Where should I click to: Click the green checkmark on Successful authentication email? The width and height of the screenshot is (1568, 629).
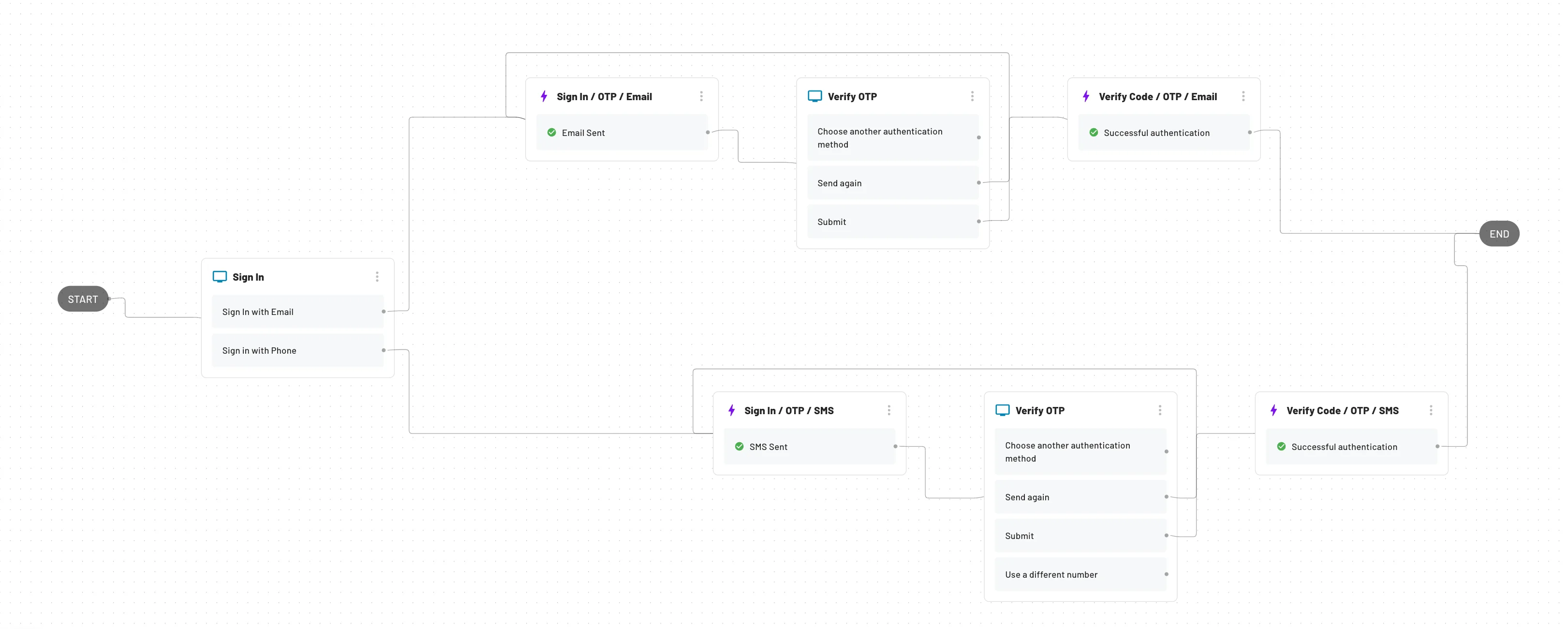[1093, 131]
